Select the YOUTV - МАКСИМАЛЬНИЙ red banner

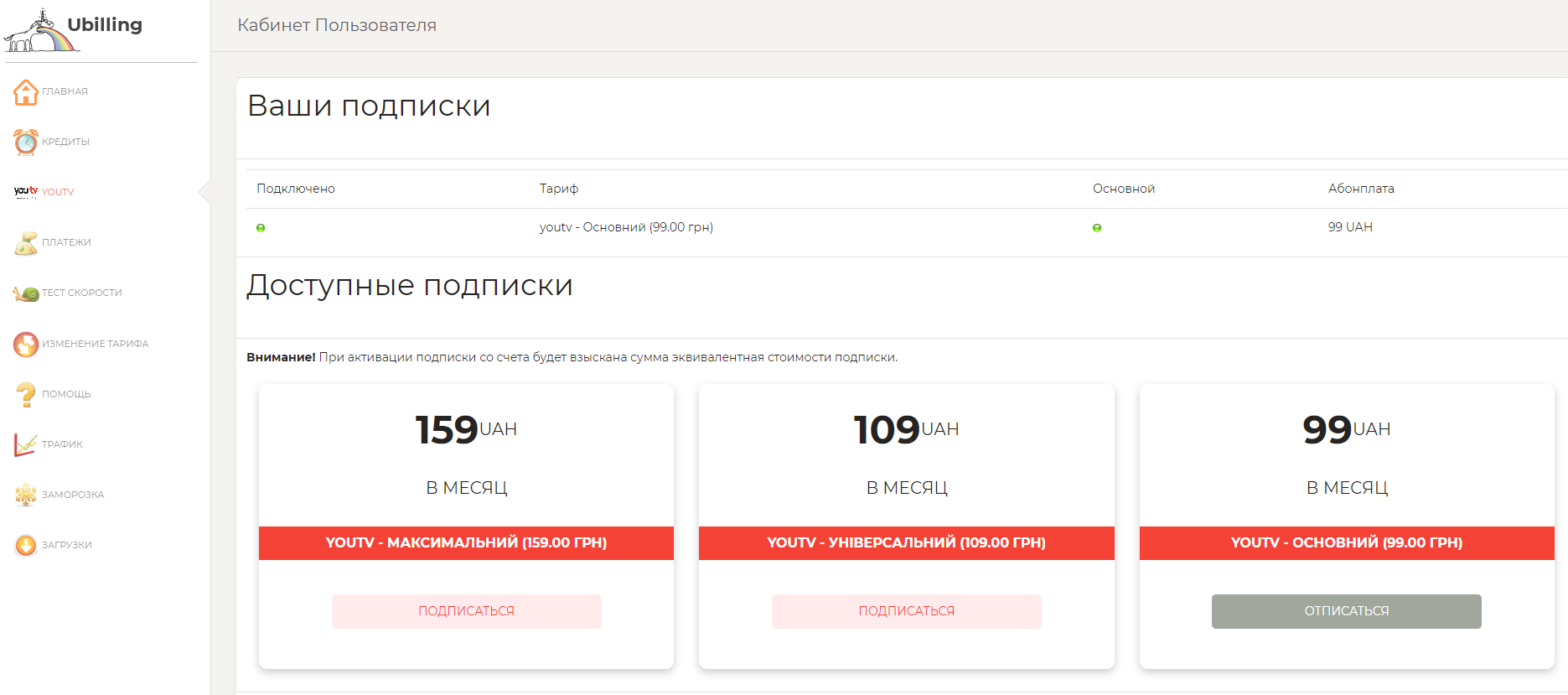pyautogui.click(x=466, y=542)
